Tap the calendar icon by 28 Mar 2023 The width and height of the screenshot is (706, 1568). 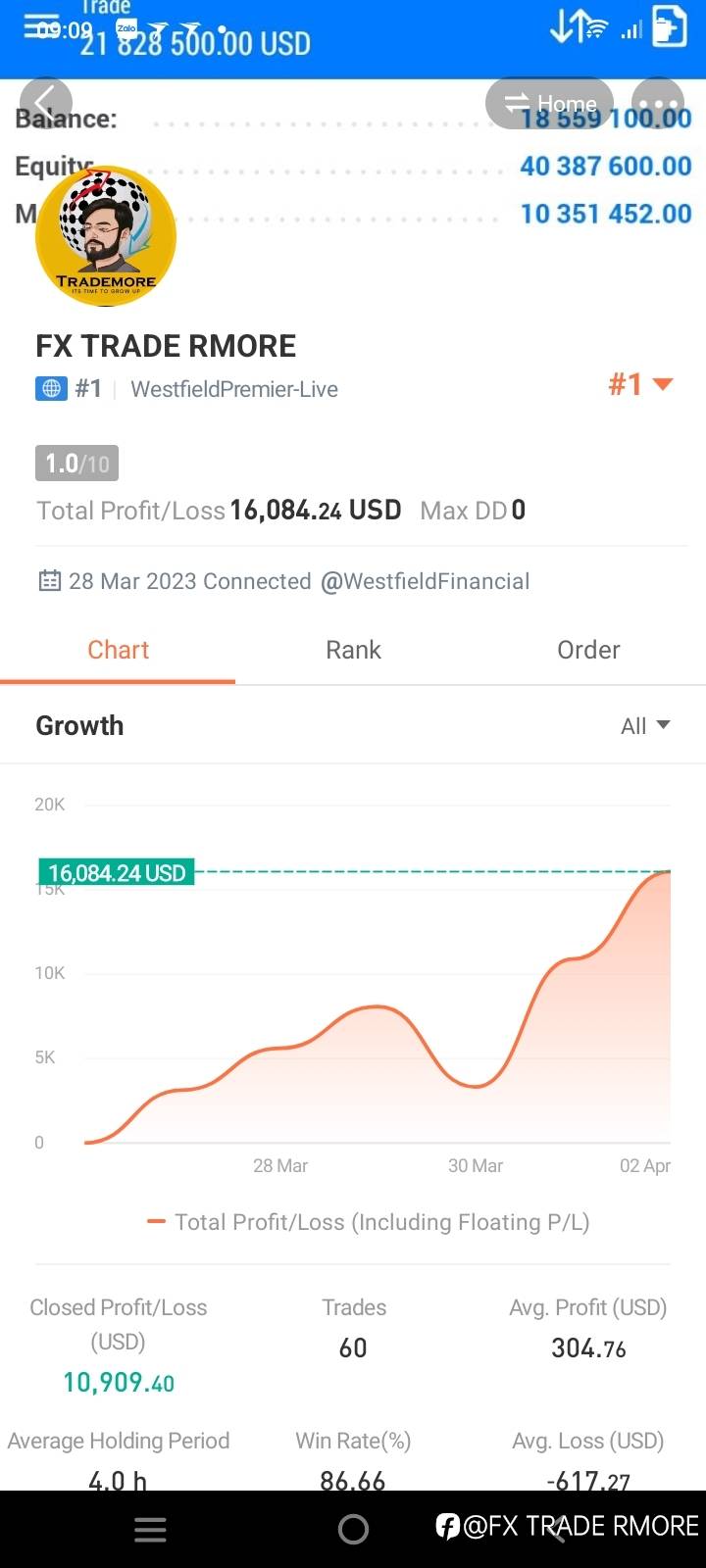(49, 581)
